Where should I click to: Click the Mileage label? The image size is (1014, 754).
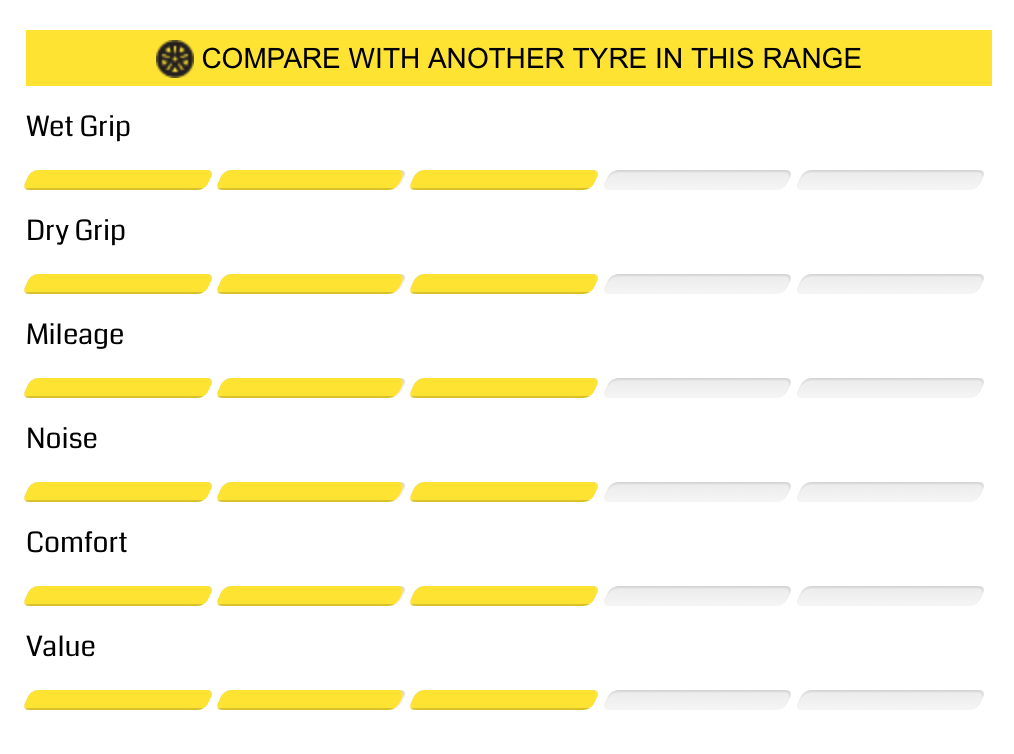pyautogui.click(x=75, y=335)
